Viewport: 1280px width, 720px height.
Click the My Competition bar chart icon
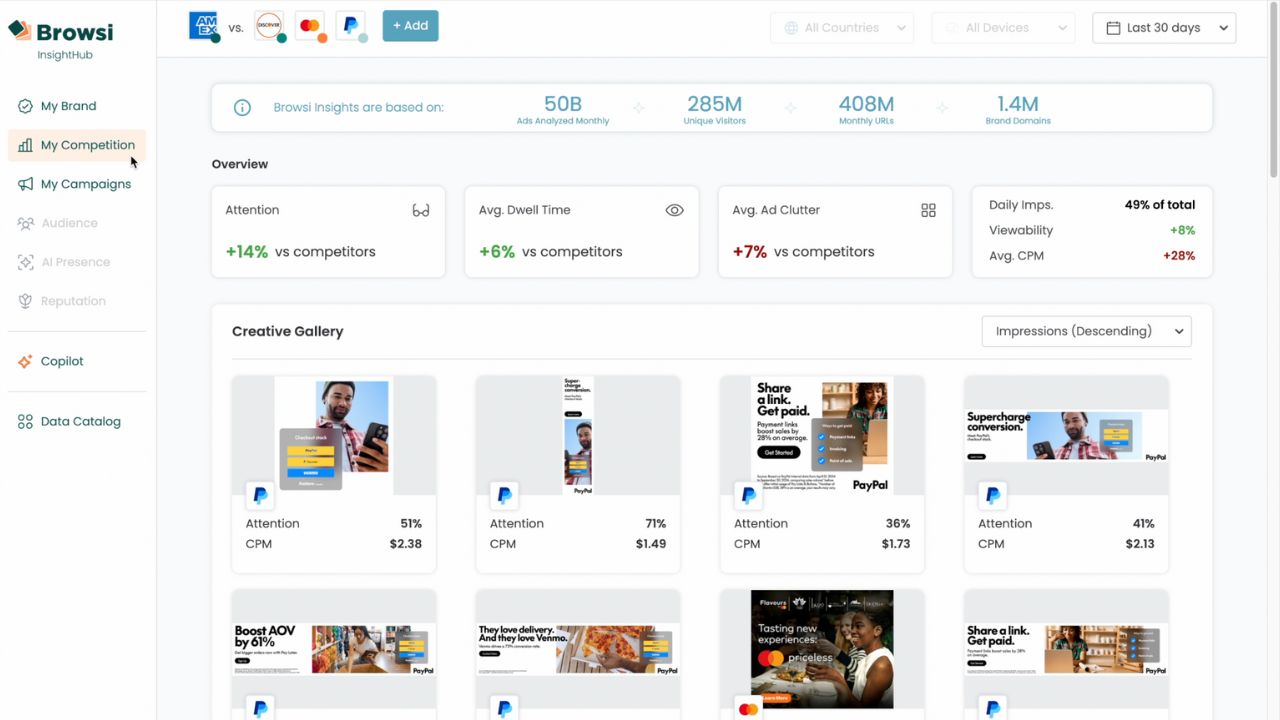(x=25, y=145)
